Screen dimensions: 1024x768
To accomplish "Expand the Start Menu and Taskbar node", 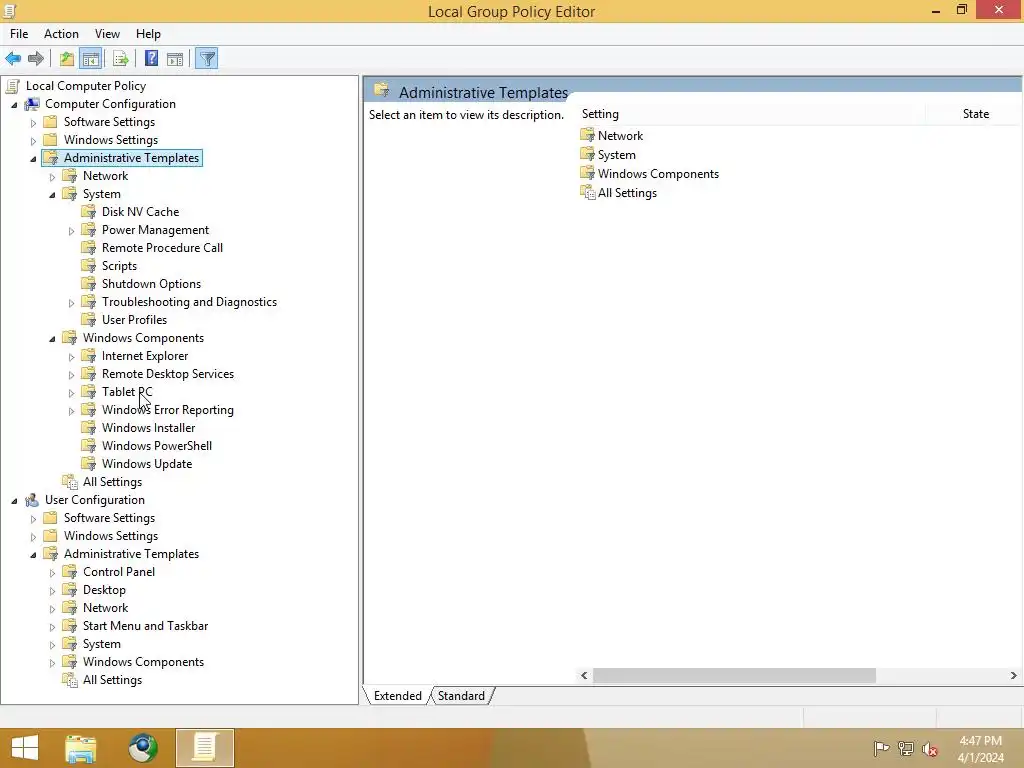I will [x=52, y=626].
